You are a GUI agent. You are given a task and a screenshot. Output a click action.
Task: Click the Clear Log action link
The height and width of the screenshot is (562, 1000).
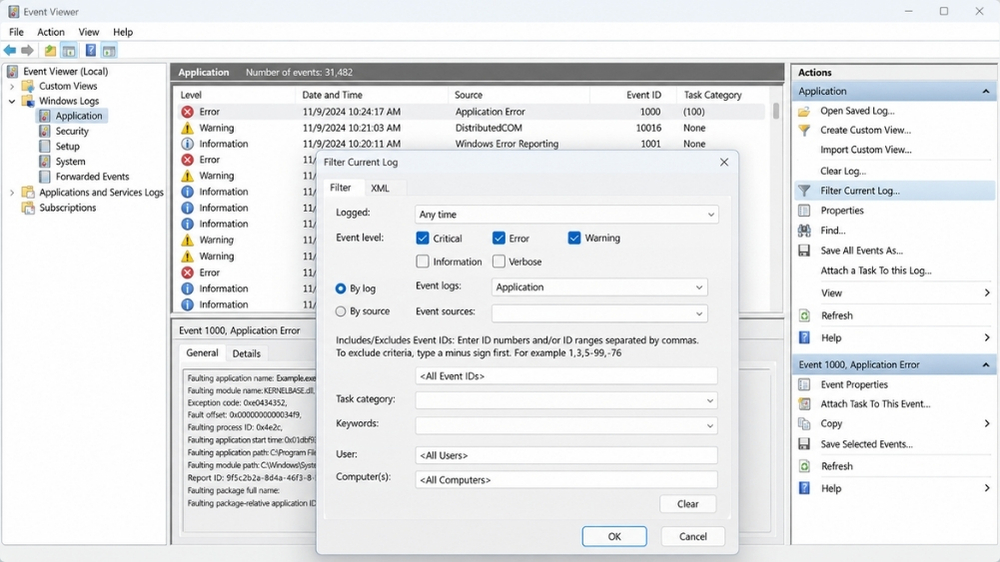click(843, 171)
